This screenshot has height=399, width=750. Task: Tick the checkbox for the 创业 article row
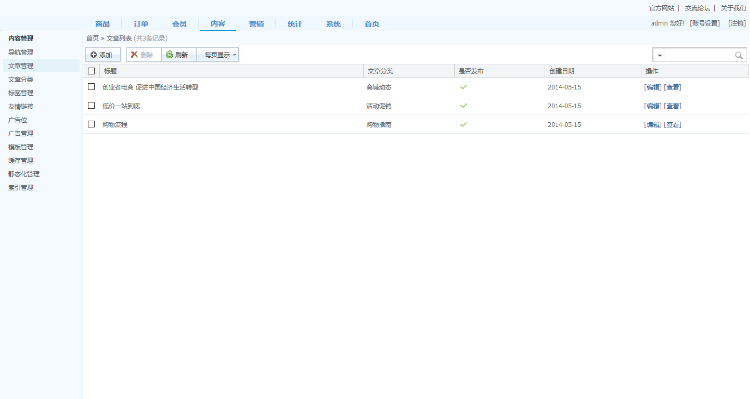91,87
